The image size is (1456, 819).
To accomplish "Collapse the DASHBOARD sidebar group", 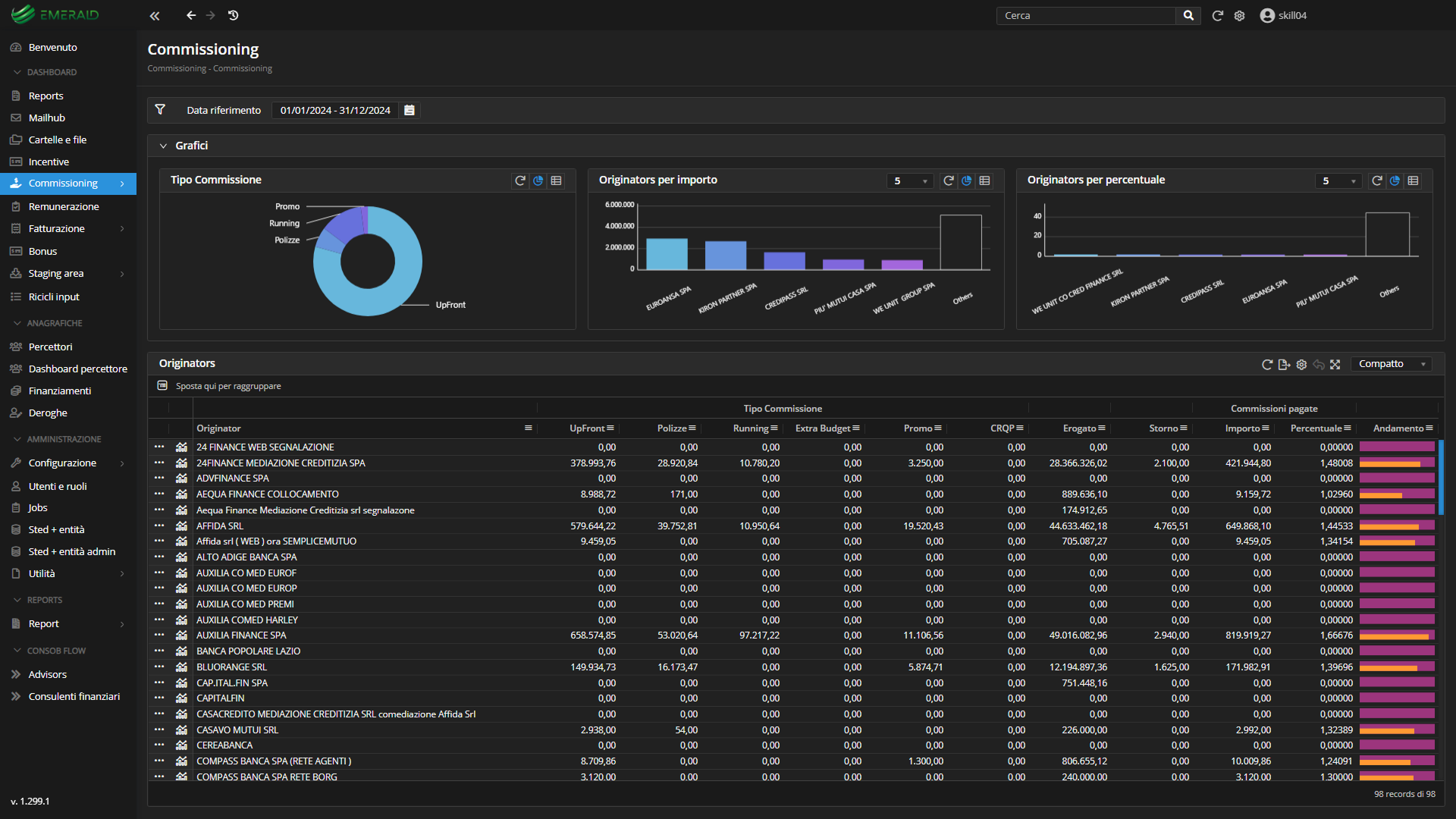I will [x=17, y=72].
